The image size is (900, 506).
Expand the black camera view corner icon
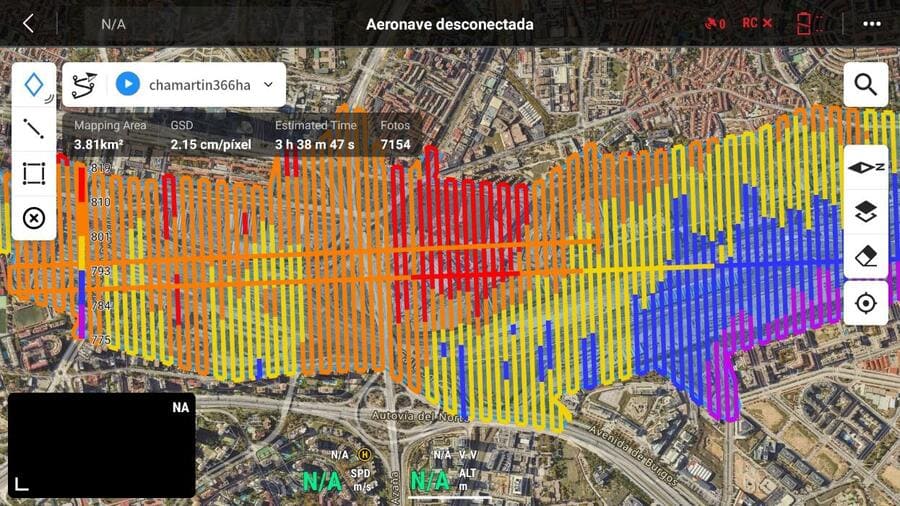click(21, 484)
